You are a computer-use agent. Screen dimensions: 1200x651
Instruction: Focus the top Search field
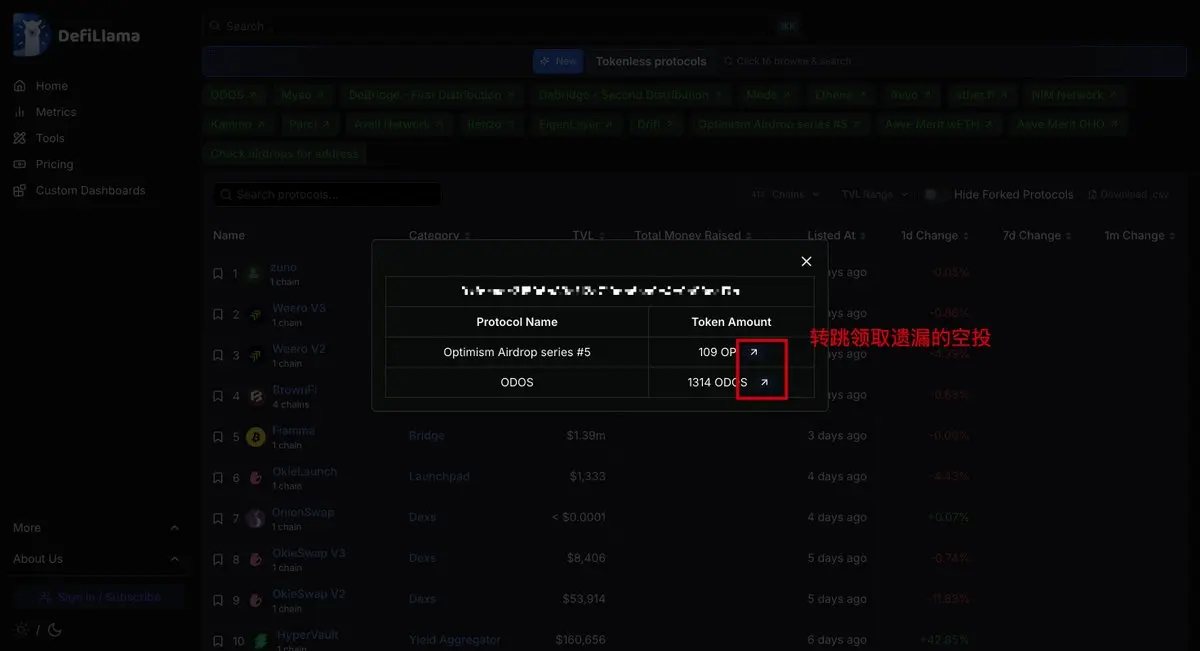[500, 26]
